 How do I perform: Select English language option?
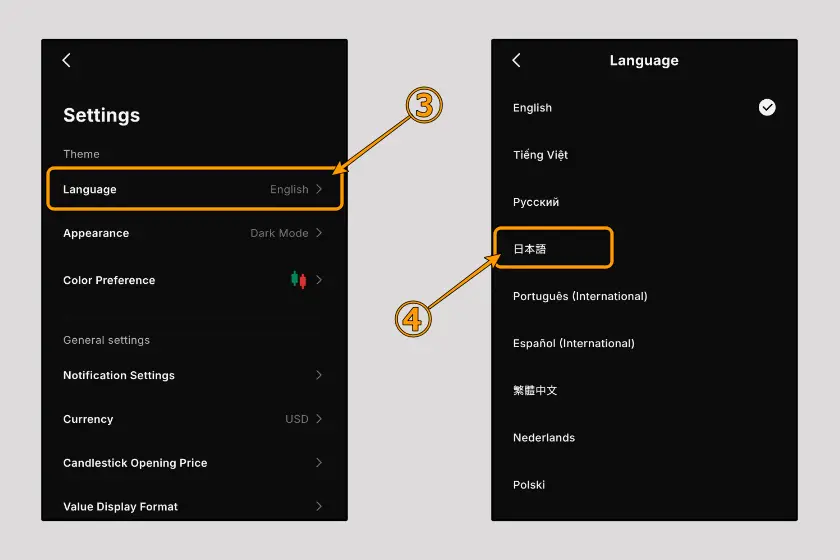point(644,108)
